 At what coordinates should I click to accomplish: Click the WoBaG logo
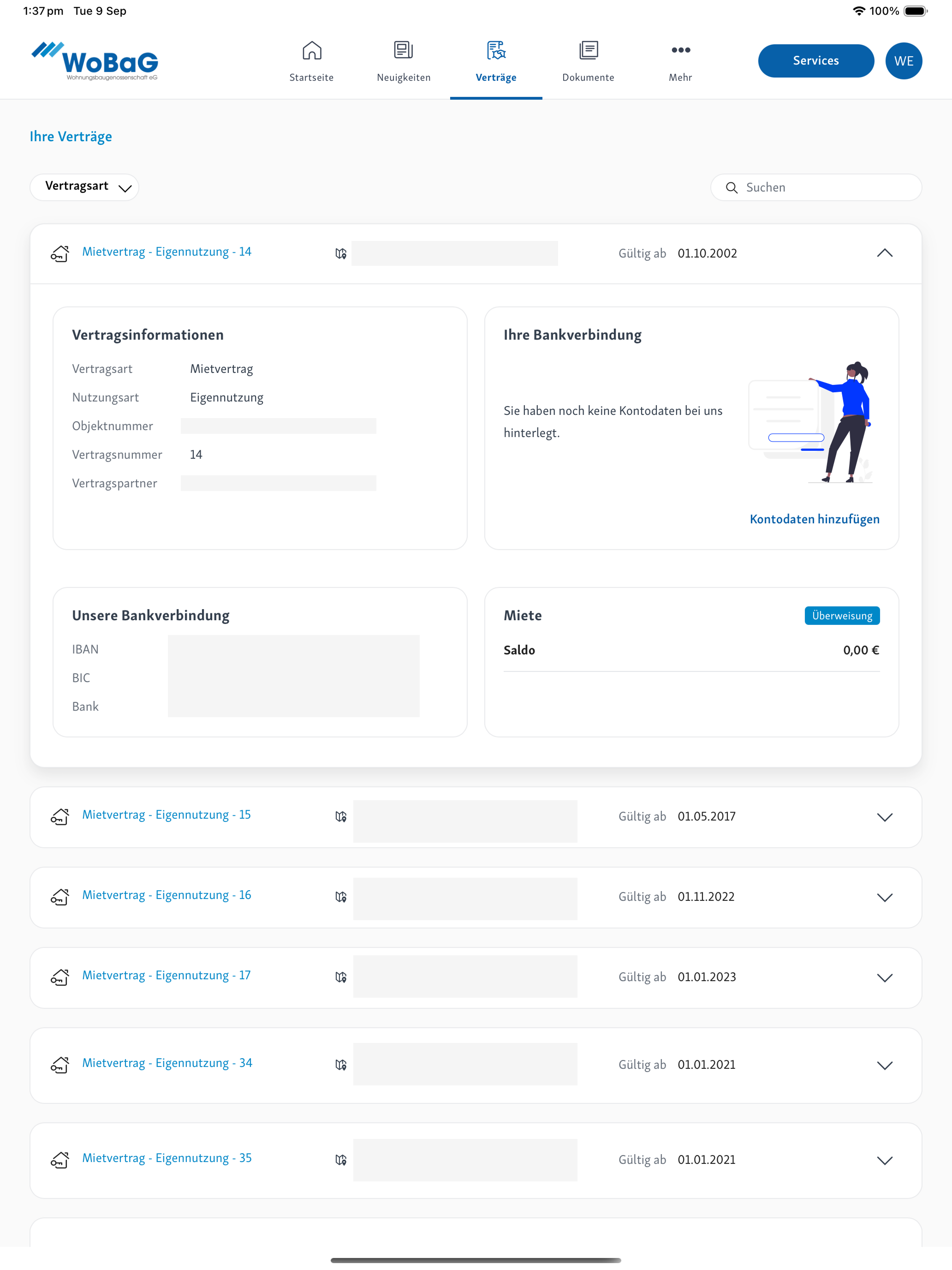(95, 61)
